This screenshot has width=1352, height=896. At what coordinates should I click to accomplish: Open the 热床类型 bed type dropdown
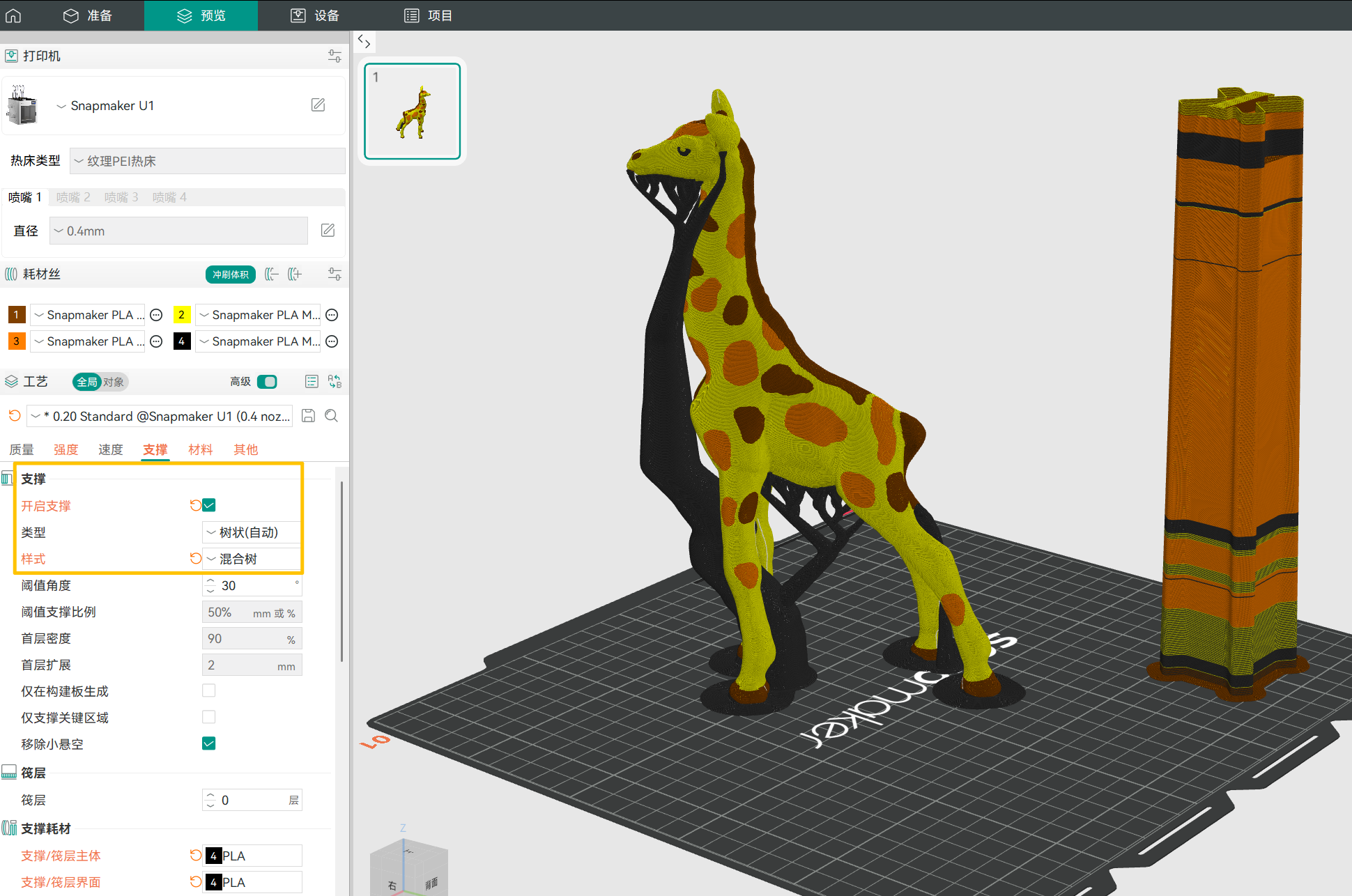(207, 161)
